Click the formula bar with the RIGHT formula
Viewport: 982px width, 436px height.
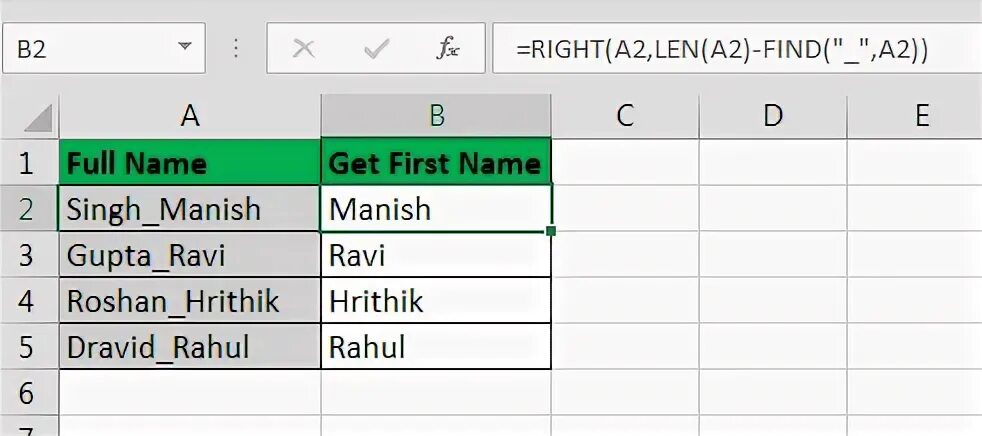[737, 48]
